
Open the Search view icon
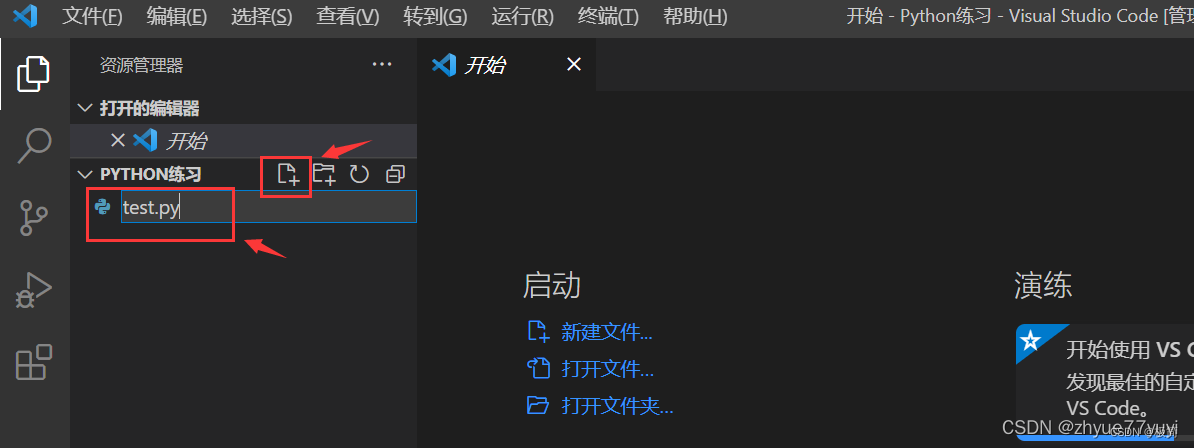pos(34,146)
